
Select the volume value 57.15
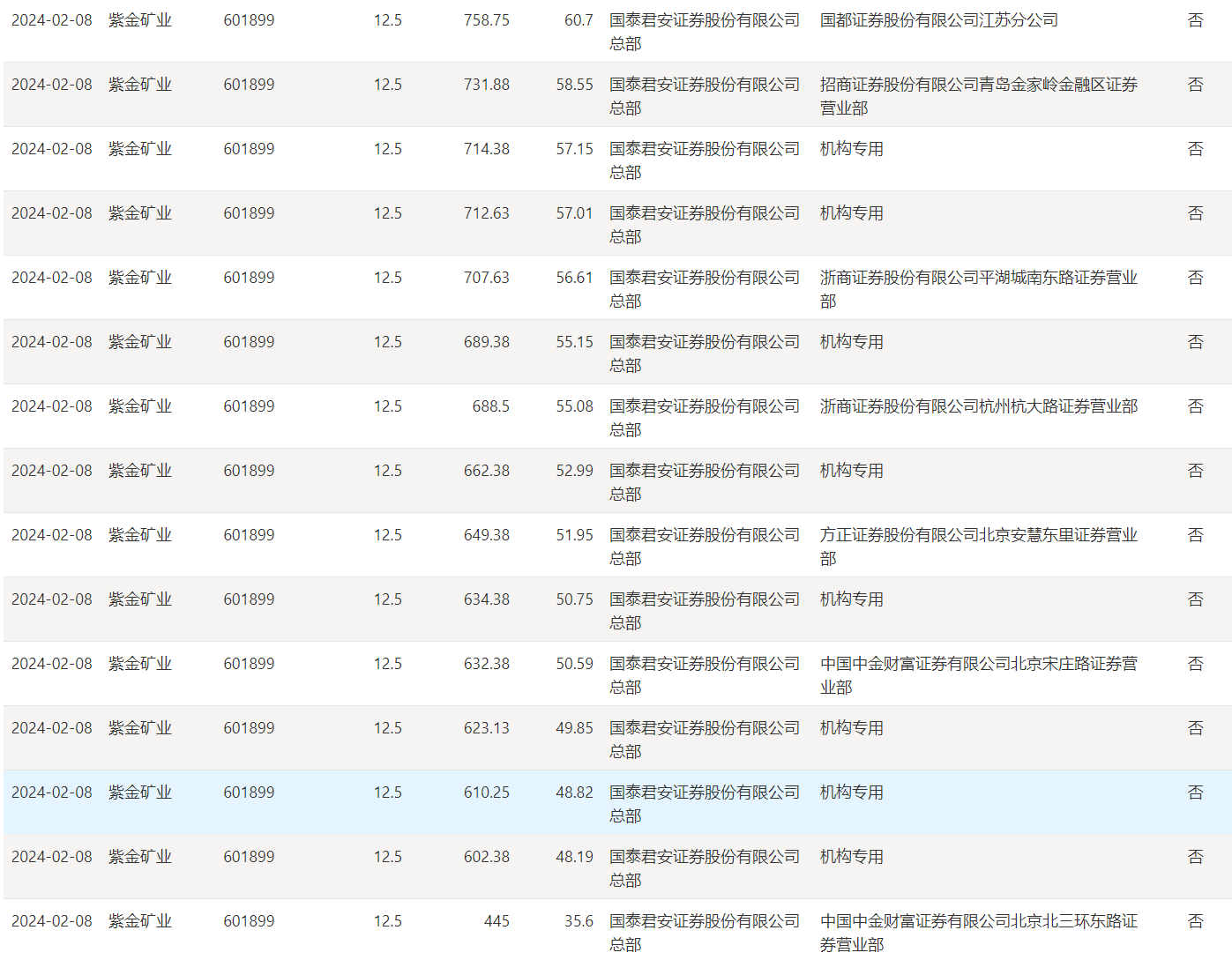click(x=575, y=149)
